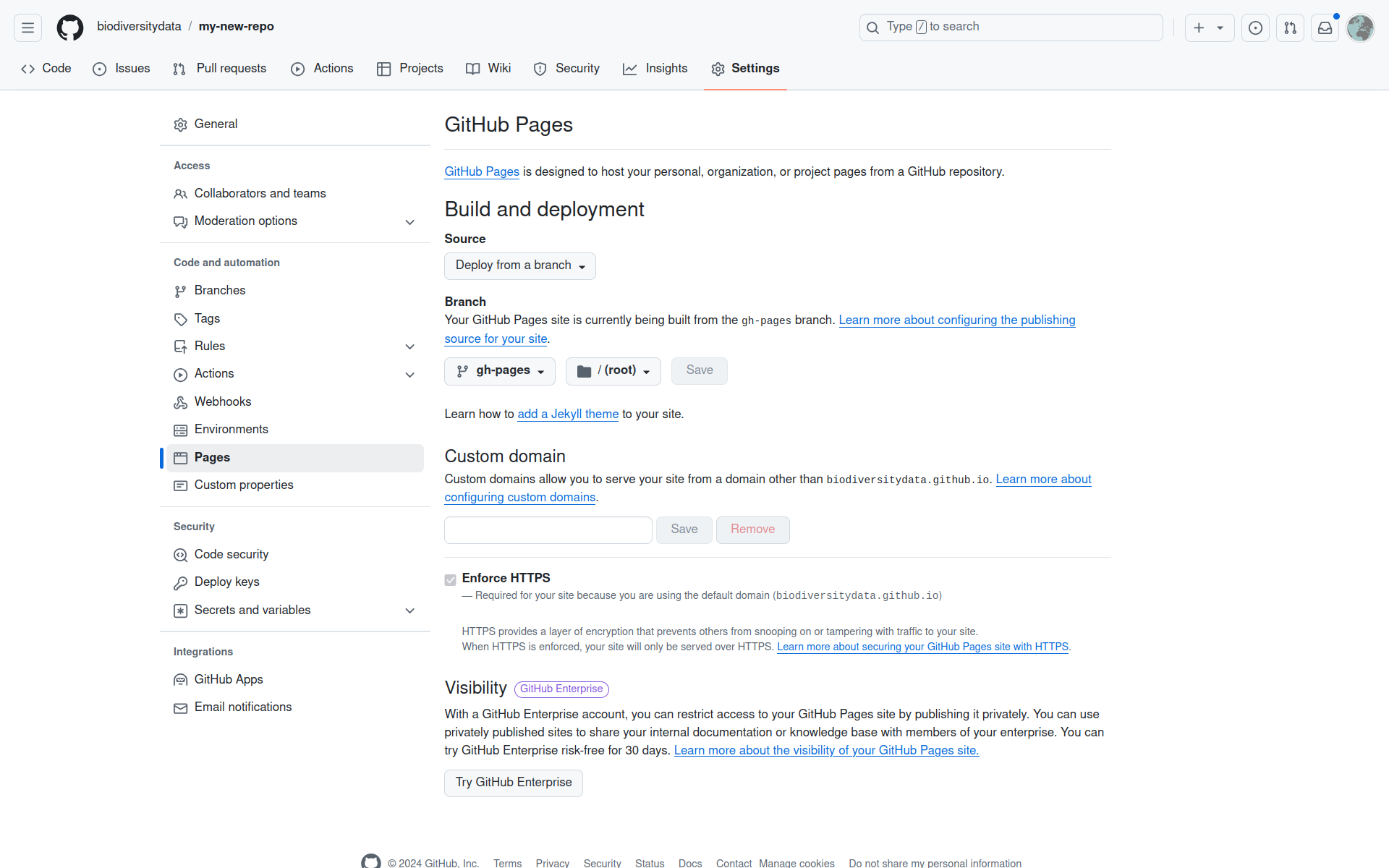
Task: Toggle the Enforce HTTPS checkbox
Action: pos(450,579)
